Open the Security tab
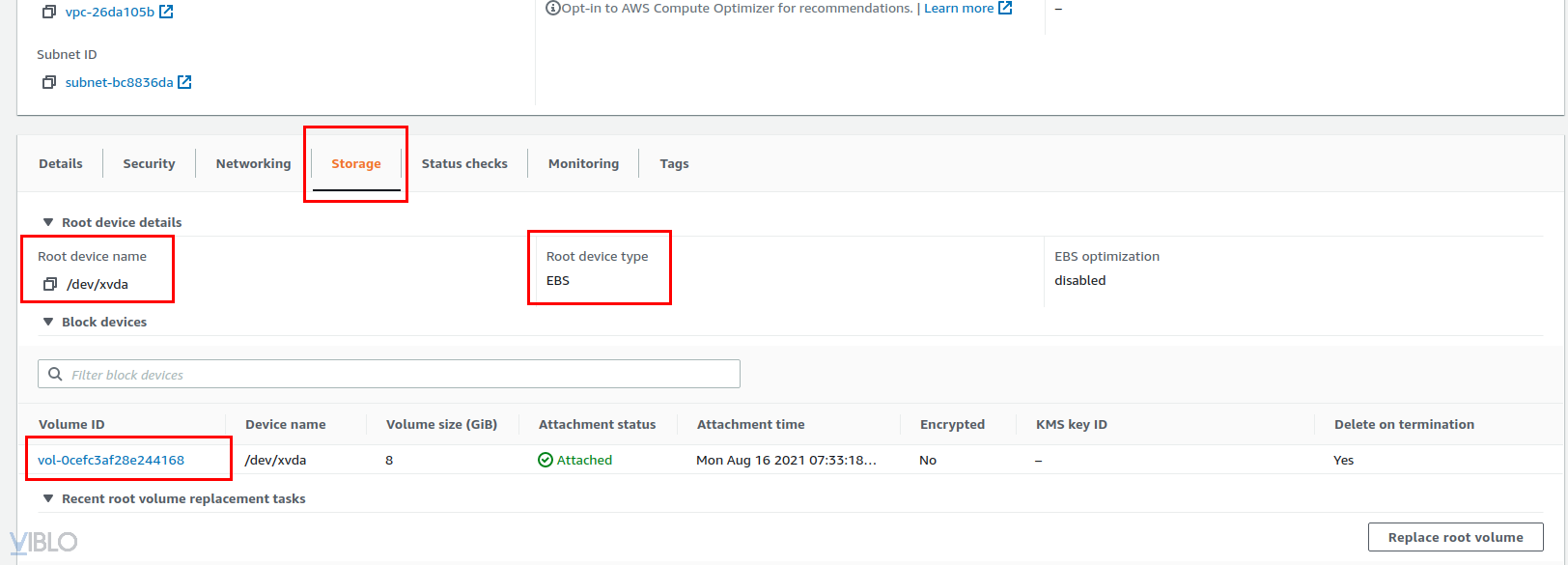Image resolution: width=1568 pixels, height=565 pixels. coord(149,164)
